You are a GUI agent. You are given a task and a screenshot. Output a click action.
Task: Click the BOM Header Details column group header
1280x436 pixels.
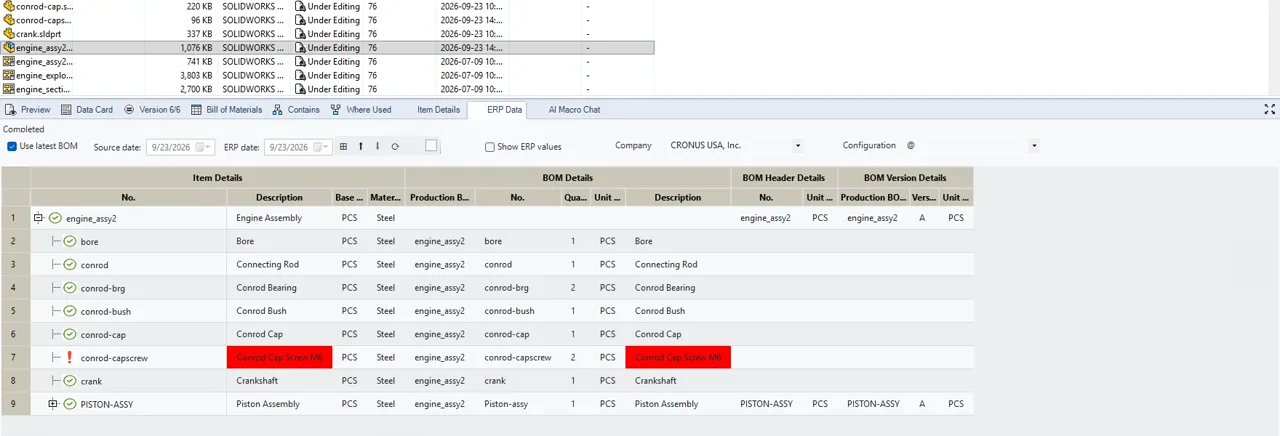[784, 177]
